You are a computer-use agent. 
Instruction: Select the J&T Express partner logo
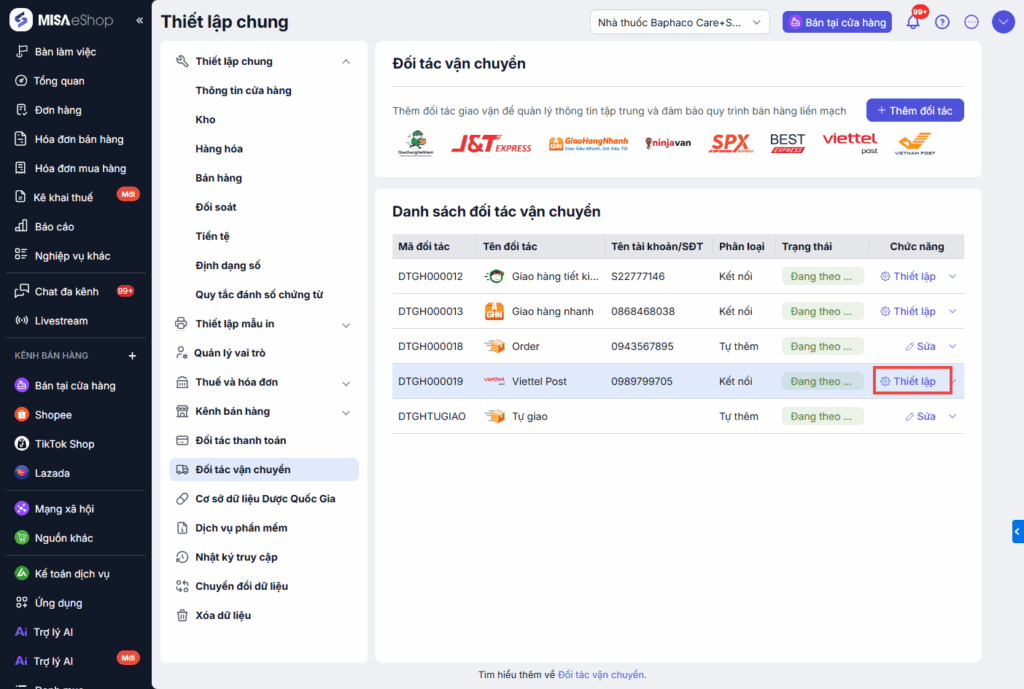tap(491, 143)
